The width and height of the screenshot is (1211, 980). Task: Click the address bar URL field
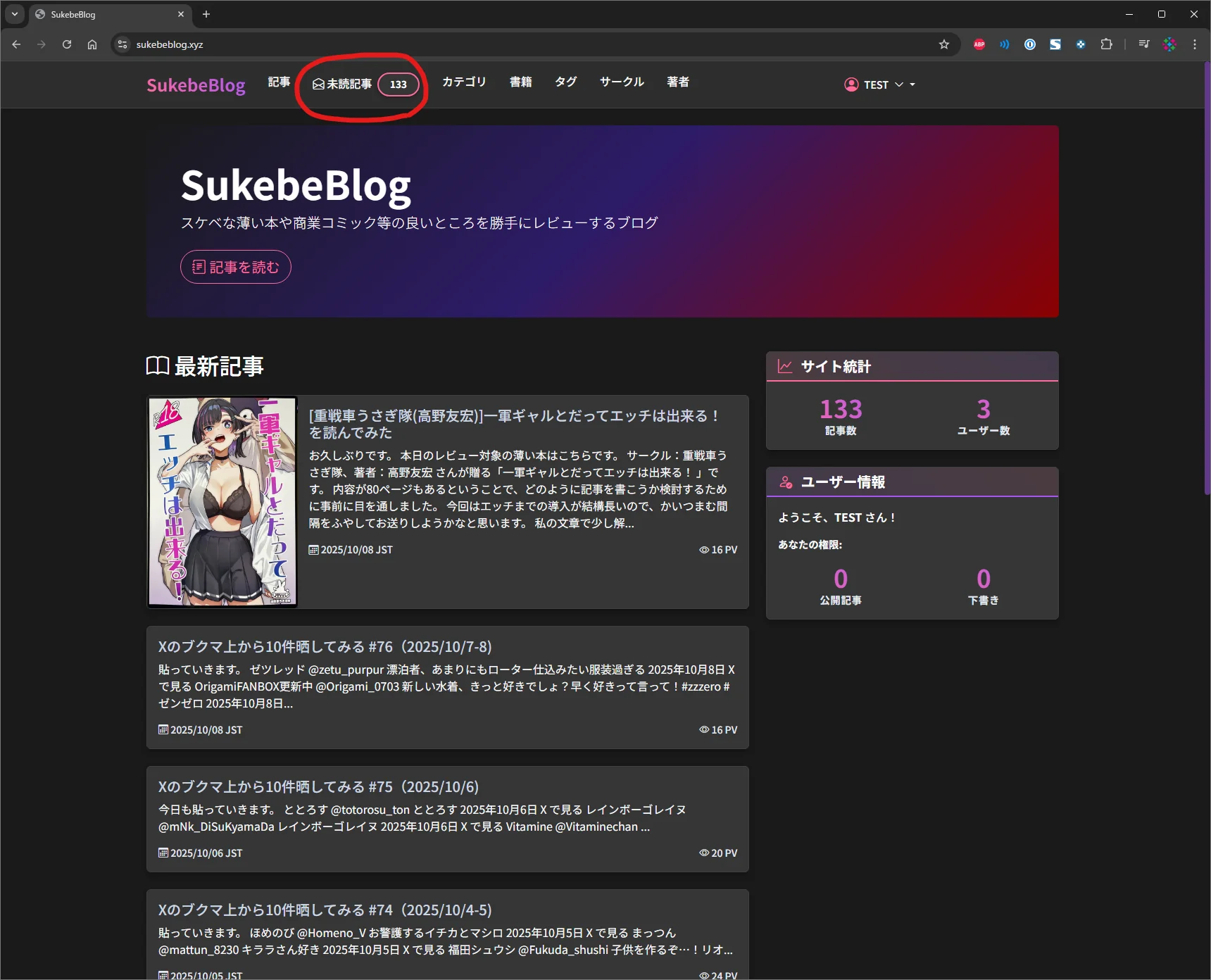tap(493, 44)
